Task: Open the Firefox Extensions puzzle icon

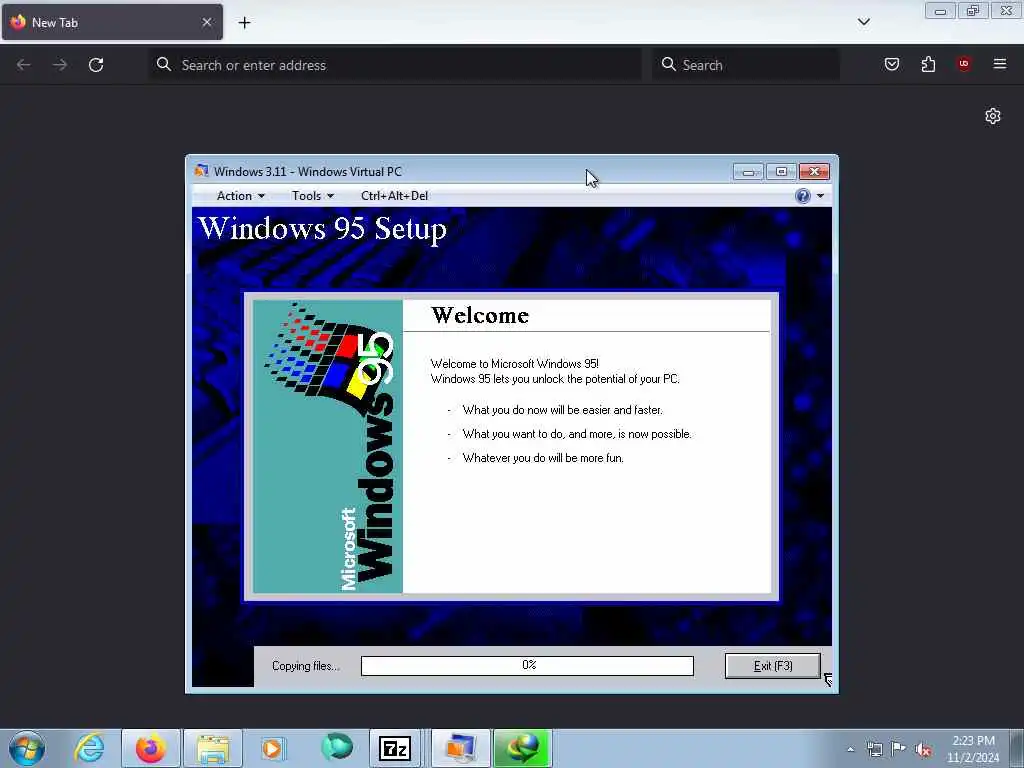Action: point(928,64)
